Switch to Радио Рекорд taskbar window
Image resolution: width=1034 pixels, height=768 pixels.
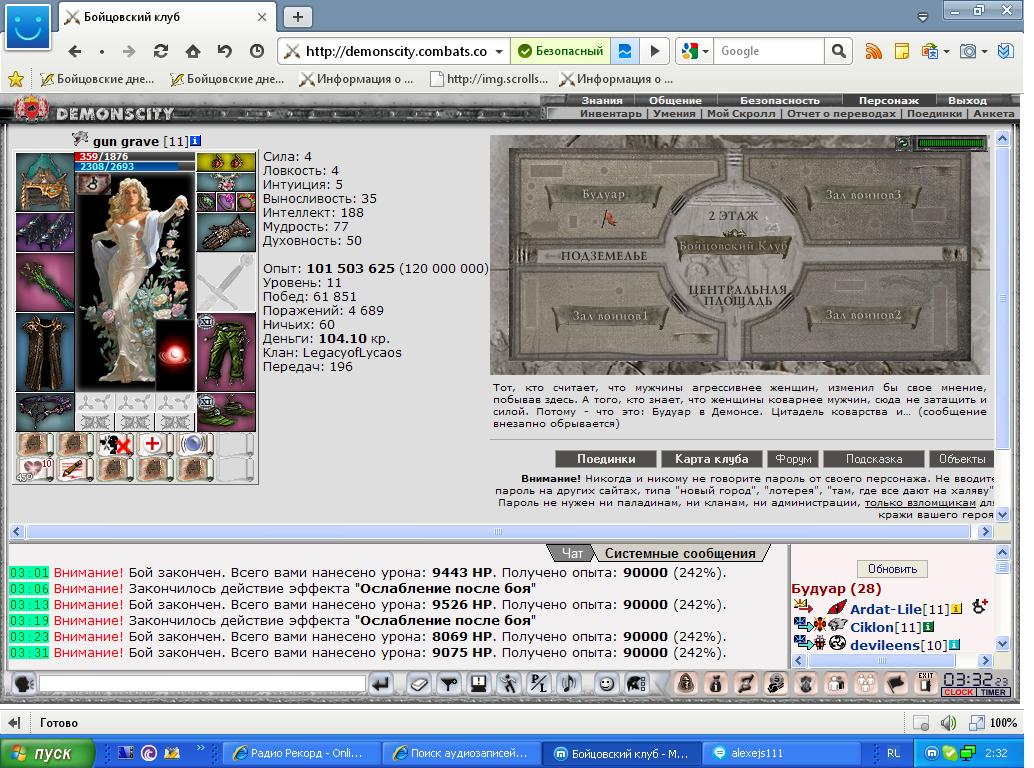(300, 753)
